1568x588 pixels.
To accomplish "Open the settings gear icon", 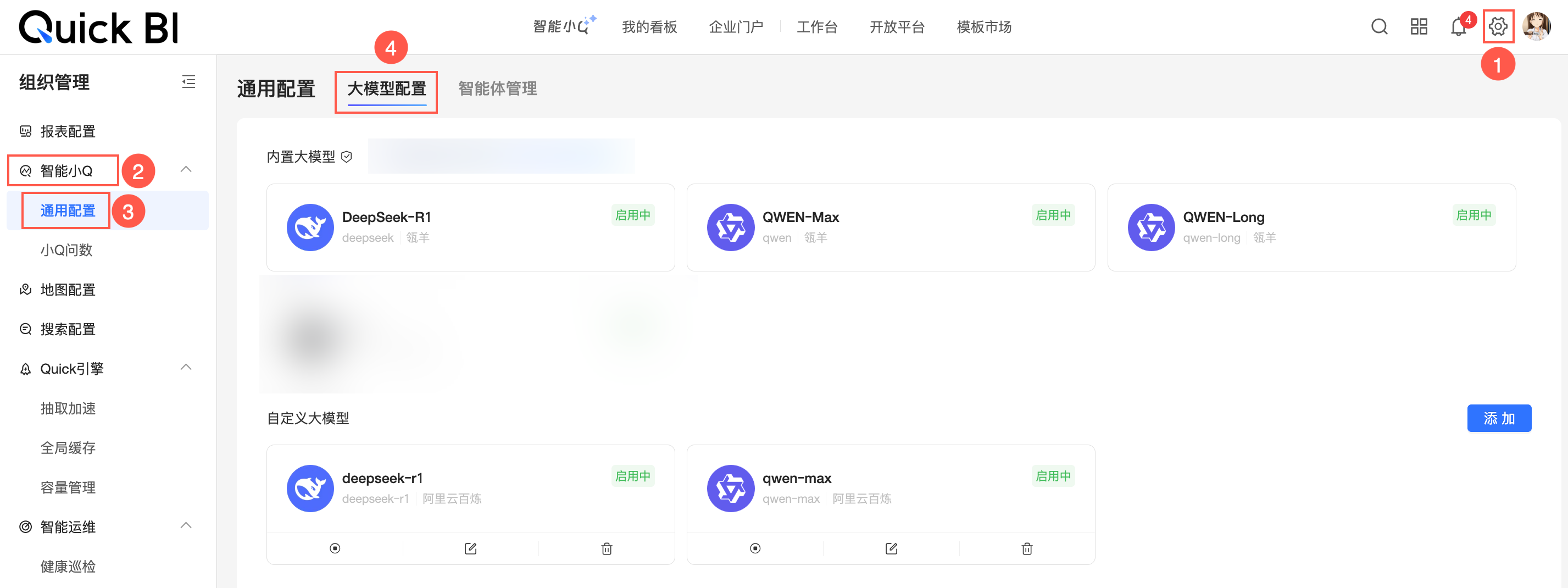I will pos(1498,27).
